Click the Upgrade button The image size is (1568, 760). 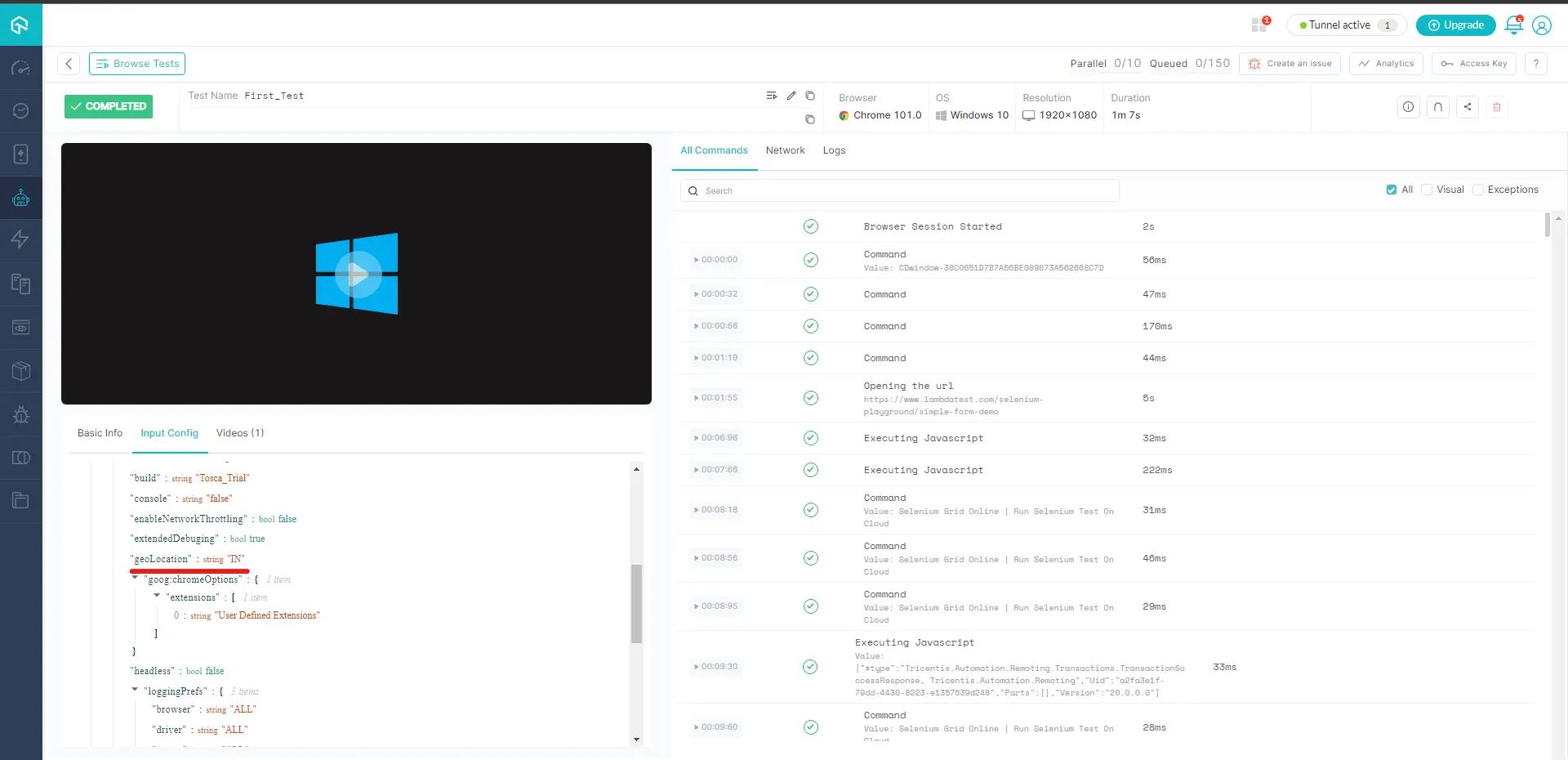click(1455, 25)
